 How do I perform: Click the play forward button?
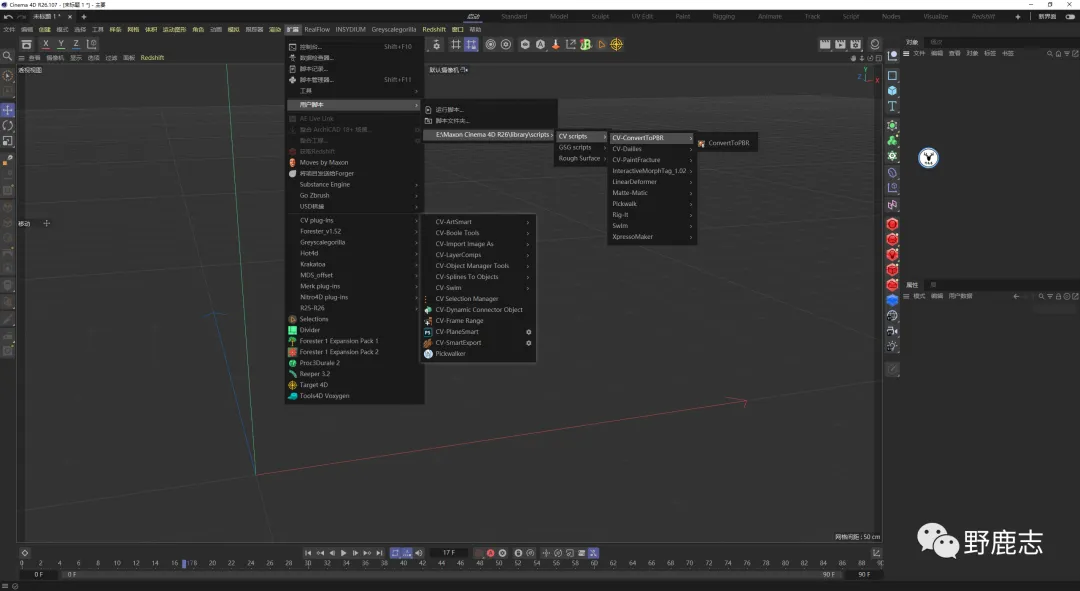344,552
